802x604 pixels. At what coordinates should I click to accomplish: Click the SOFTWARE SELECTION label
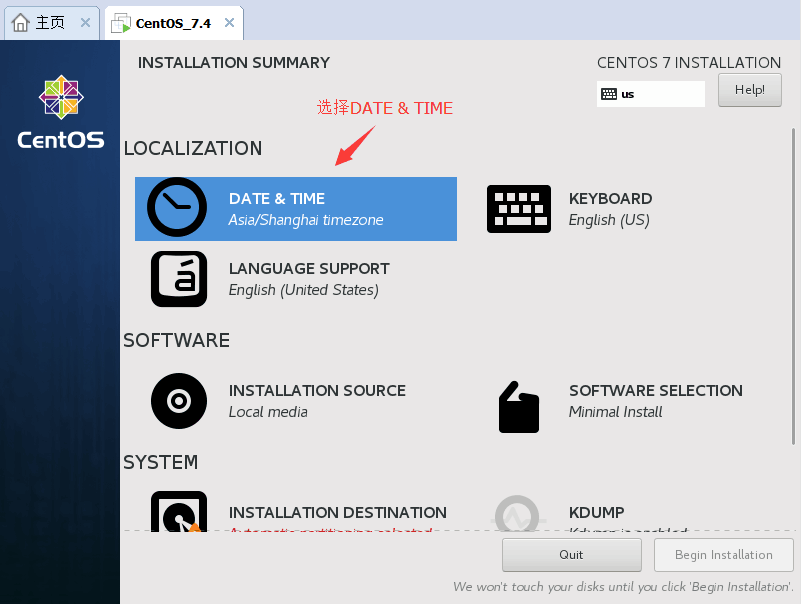(x=656, y=391)
